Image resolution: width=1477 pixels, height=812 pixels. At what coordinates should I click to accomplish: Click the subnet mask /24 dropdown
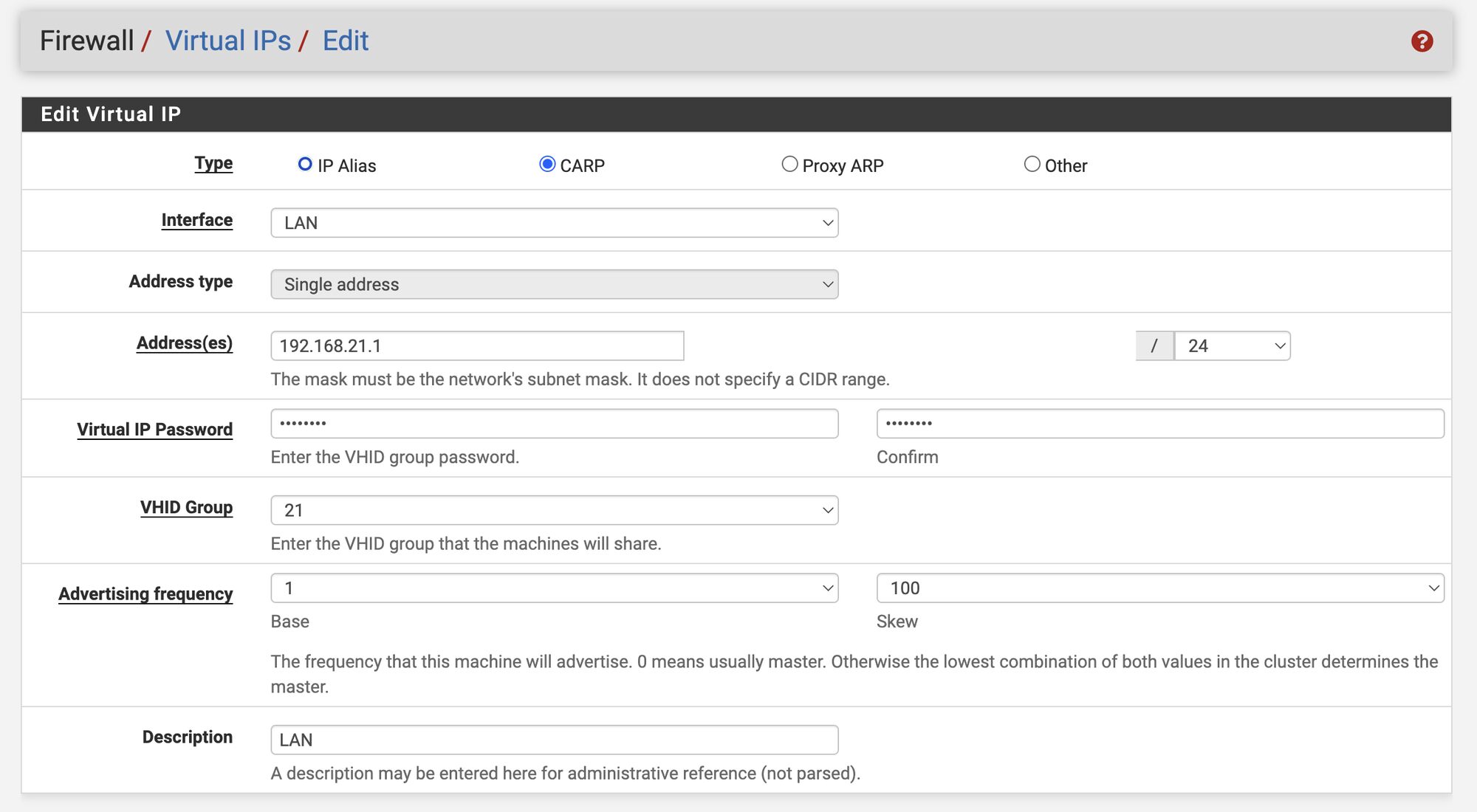coord(1231,344)
